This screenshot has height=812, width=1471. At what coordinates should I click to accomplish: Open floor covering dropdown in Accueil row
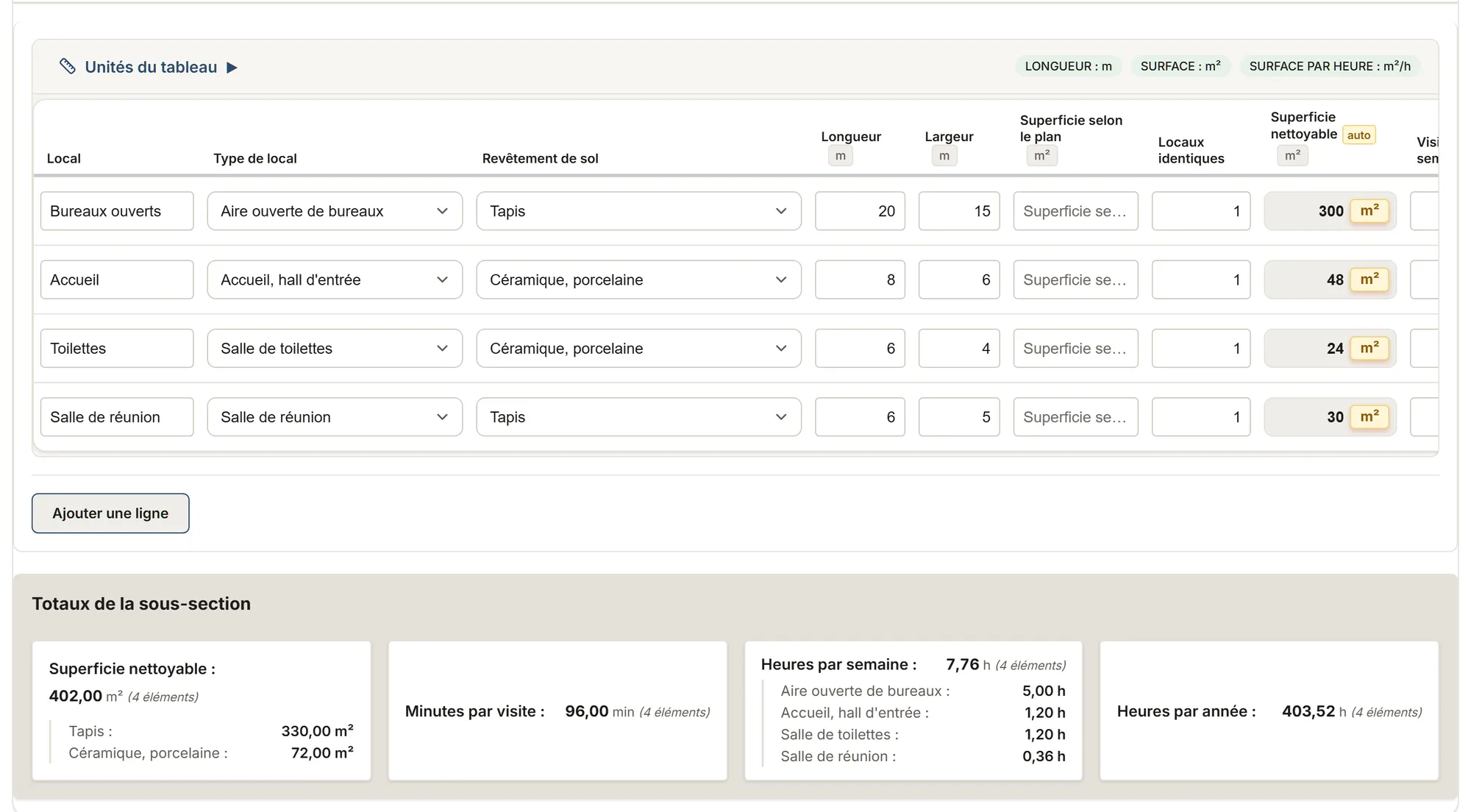coord(638,279)
